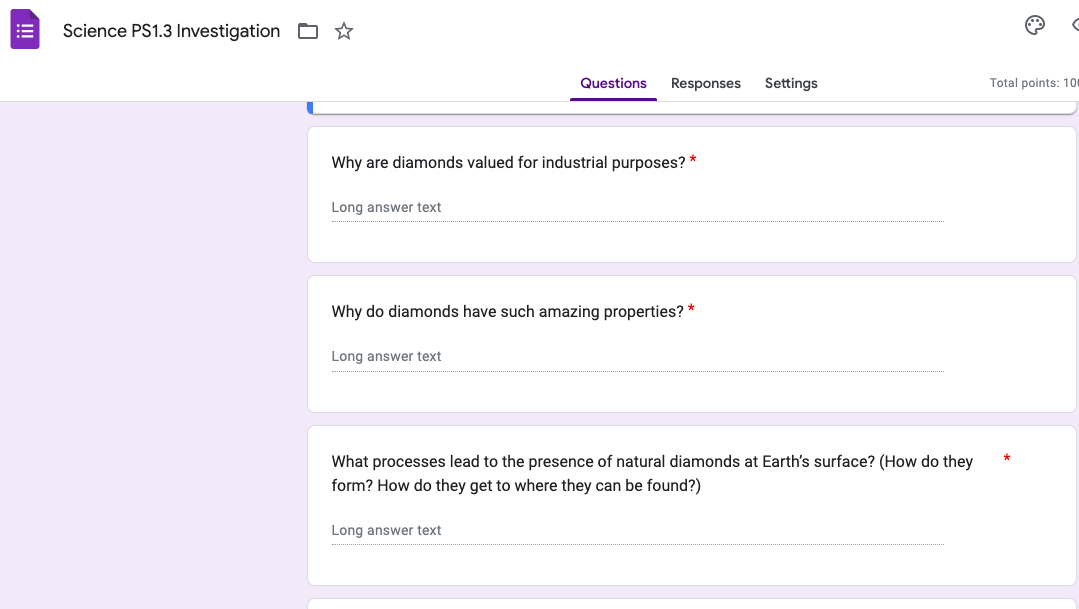
Task: Click the form title Science PS1.3 Investigation
Action: pos(171,31)
